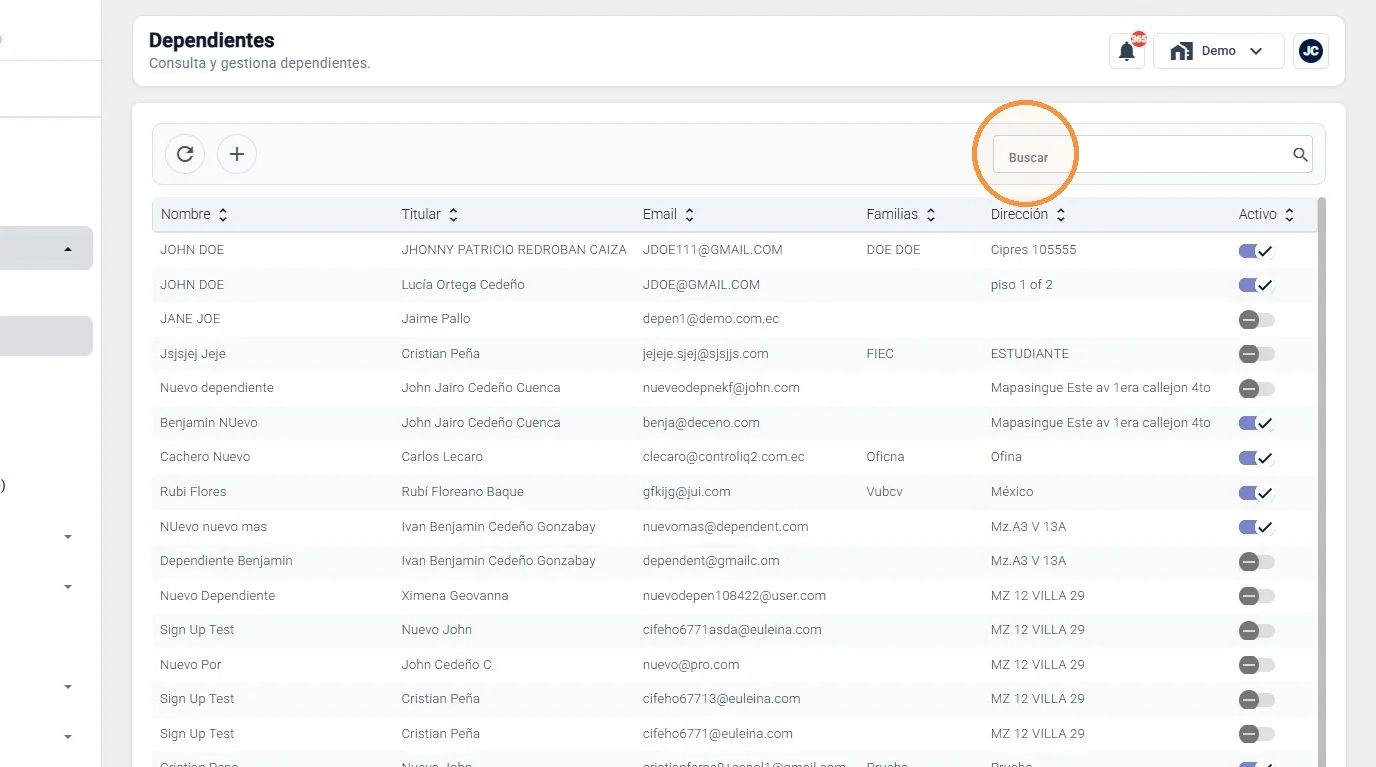Toggle Activo switch for JANE JOE
This screenshot has width=1376, height=767.
pyautogui.click(x=1256, y=320)
